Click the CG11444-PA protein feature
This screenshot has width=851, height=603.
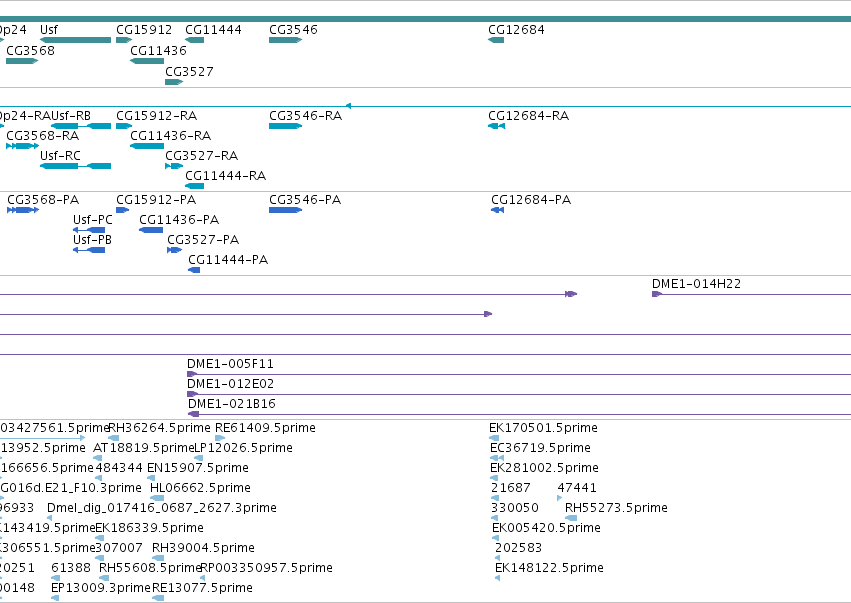(x=194, y=270)
